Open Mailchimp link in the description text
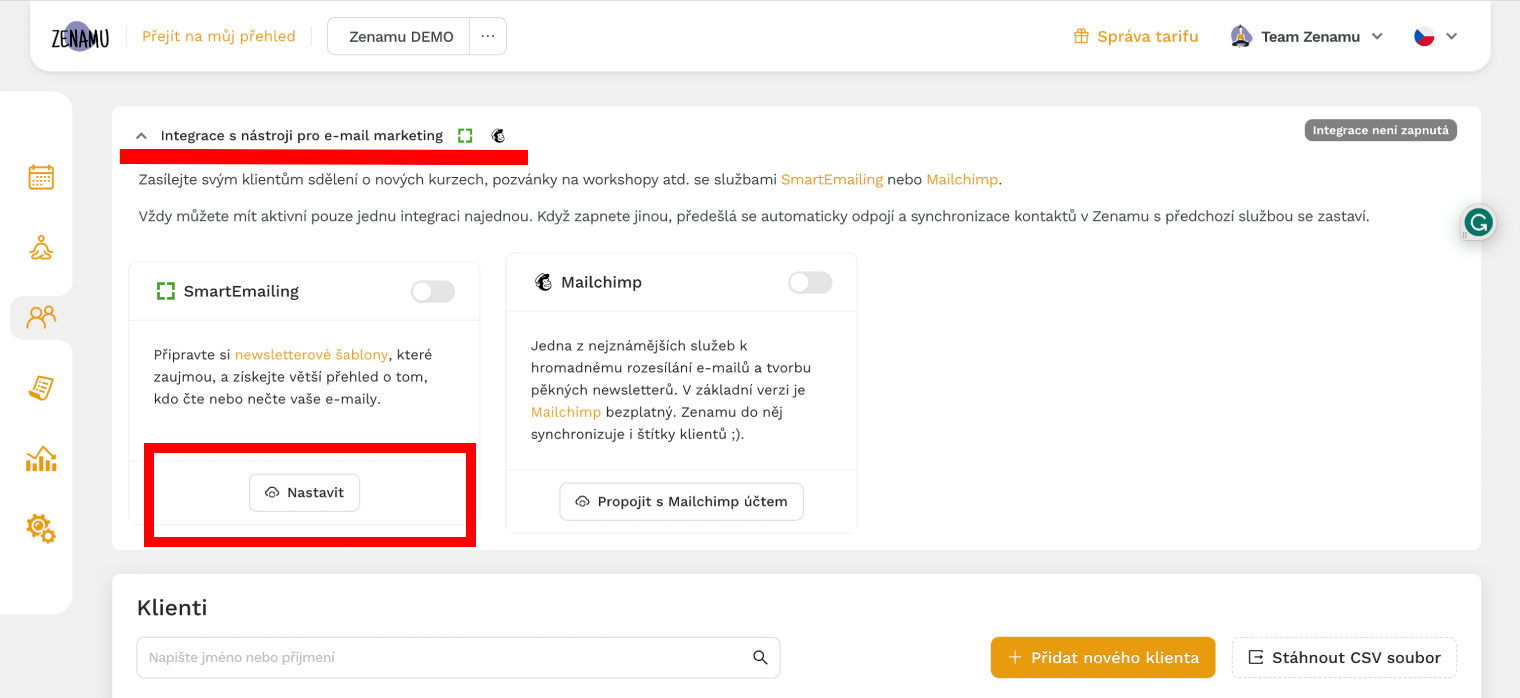 pos(962,180)
